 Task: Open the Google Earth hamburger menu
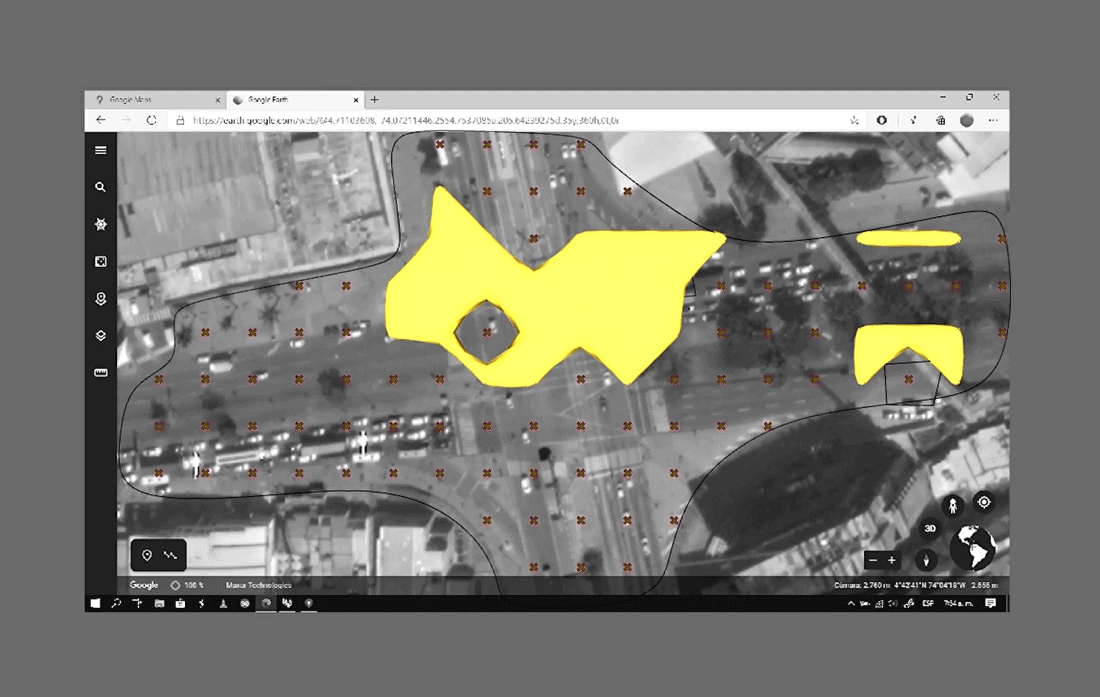(x=101, y=150)
